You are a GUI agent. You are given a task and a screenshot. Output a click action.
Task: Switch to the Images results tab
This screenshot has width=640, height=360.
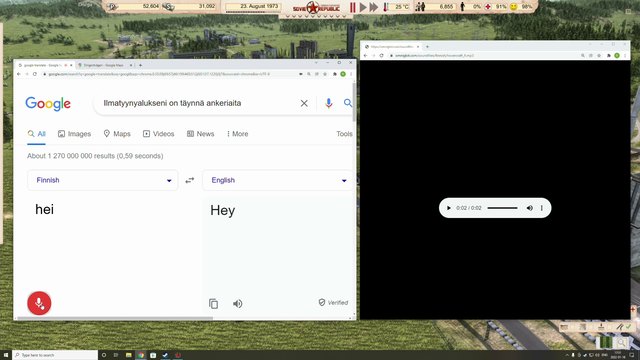coord(74,134)
